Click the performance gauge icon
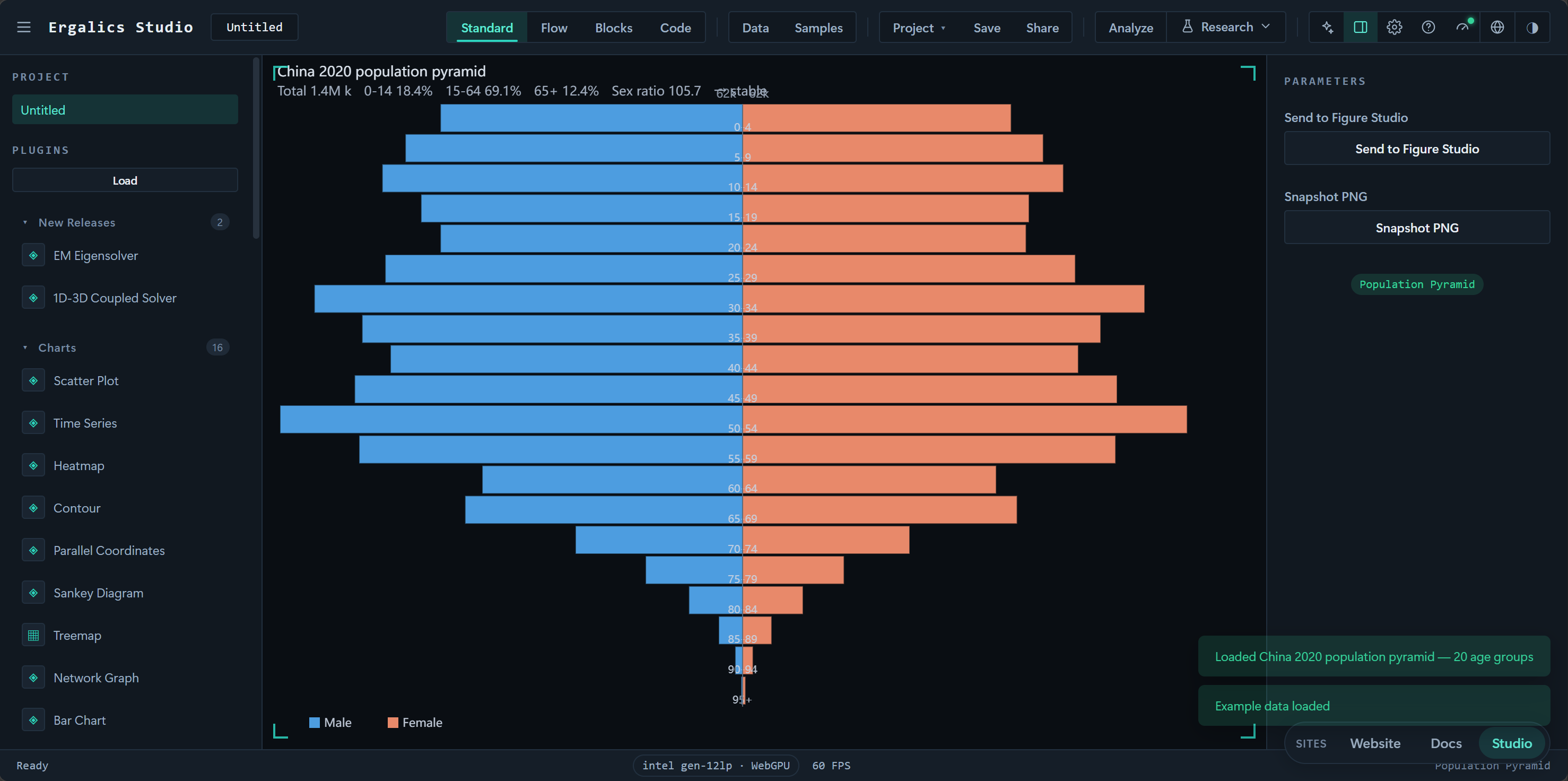 point(1462,28)
